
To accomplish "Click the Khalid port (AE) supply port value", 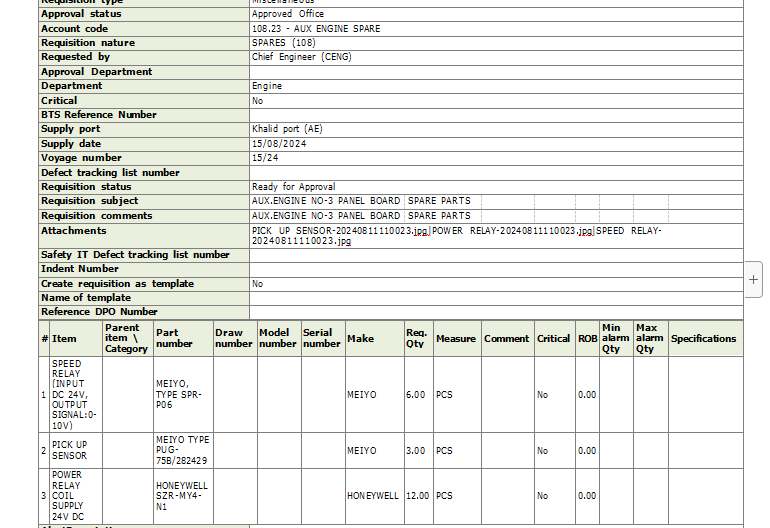I will coord(287,129).
